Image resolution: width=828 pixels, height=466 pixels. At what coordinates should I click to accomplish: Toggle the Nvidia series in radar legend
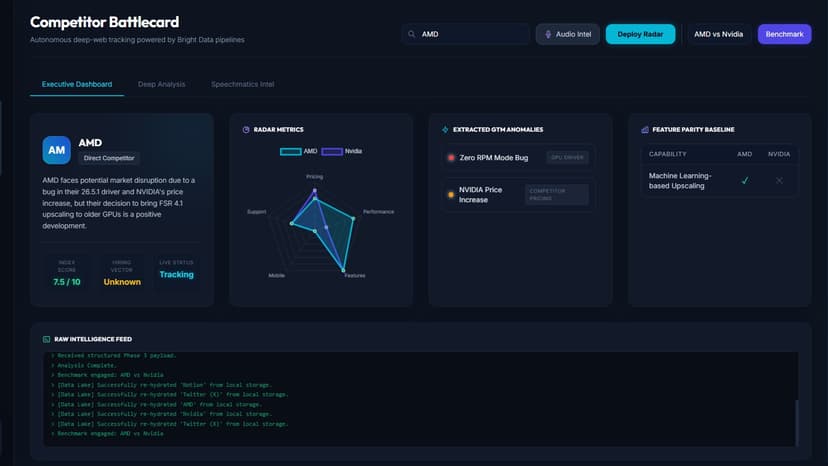342,151
